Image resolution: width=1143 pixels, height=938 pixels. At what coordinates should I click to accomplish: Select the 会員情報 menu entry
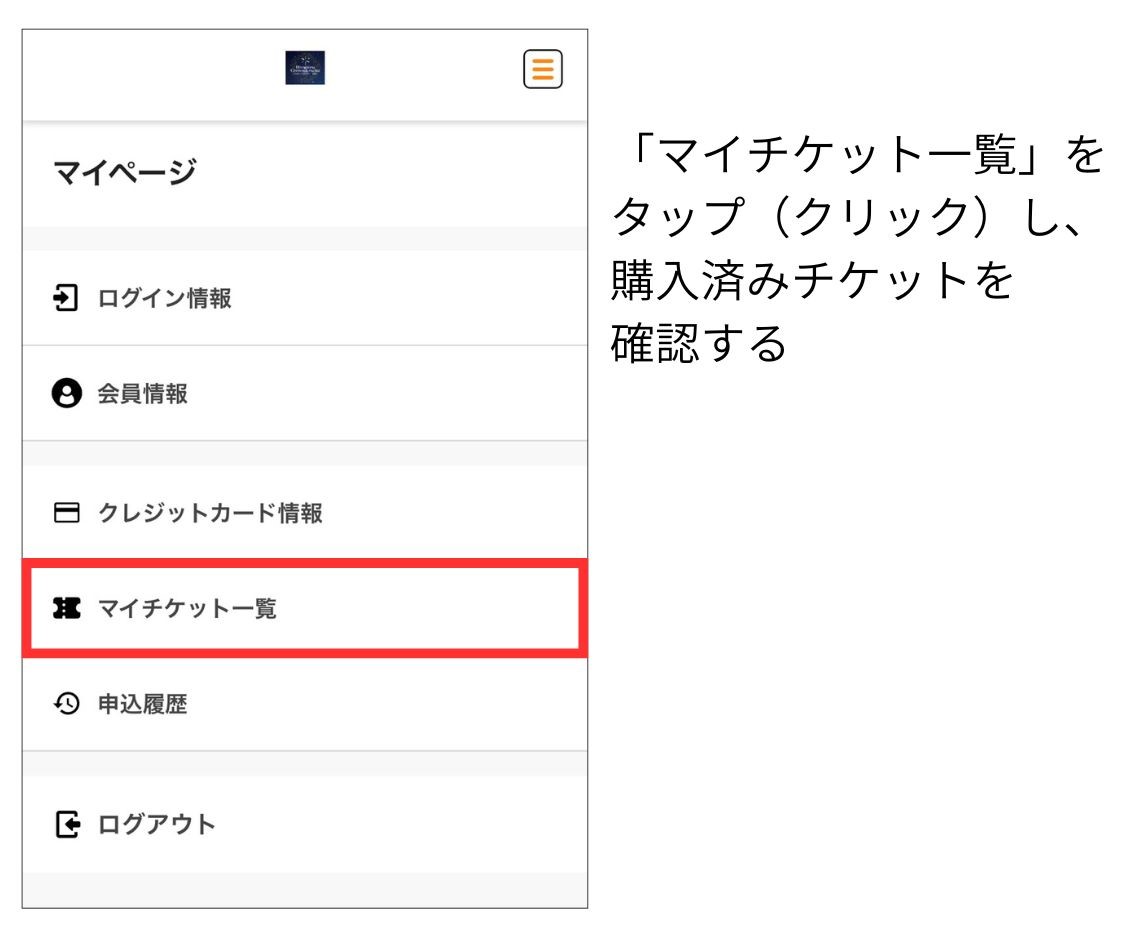click(x=142, y=394)
